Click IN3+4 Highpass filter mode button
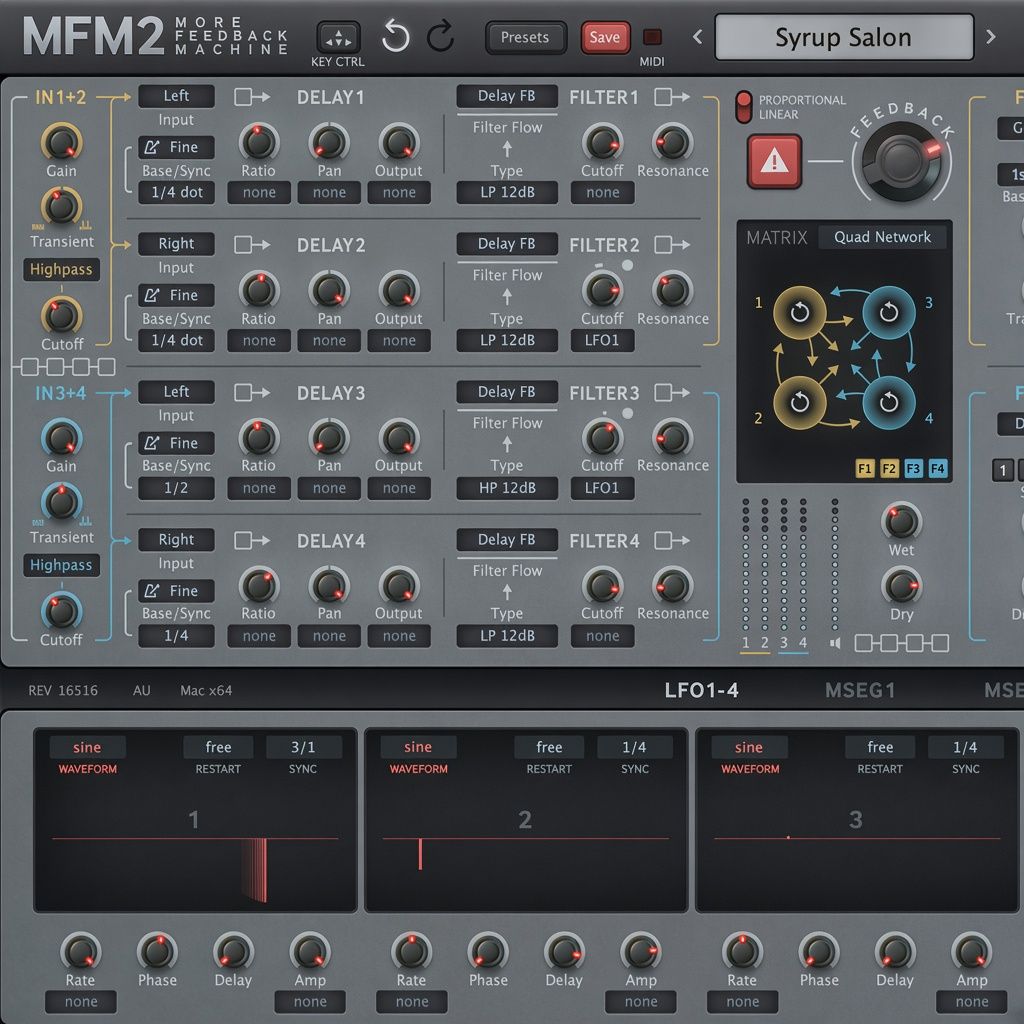This screenshot has height=1024, width=1024. point(61,565)
